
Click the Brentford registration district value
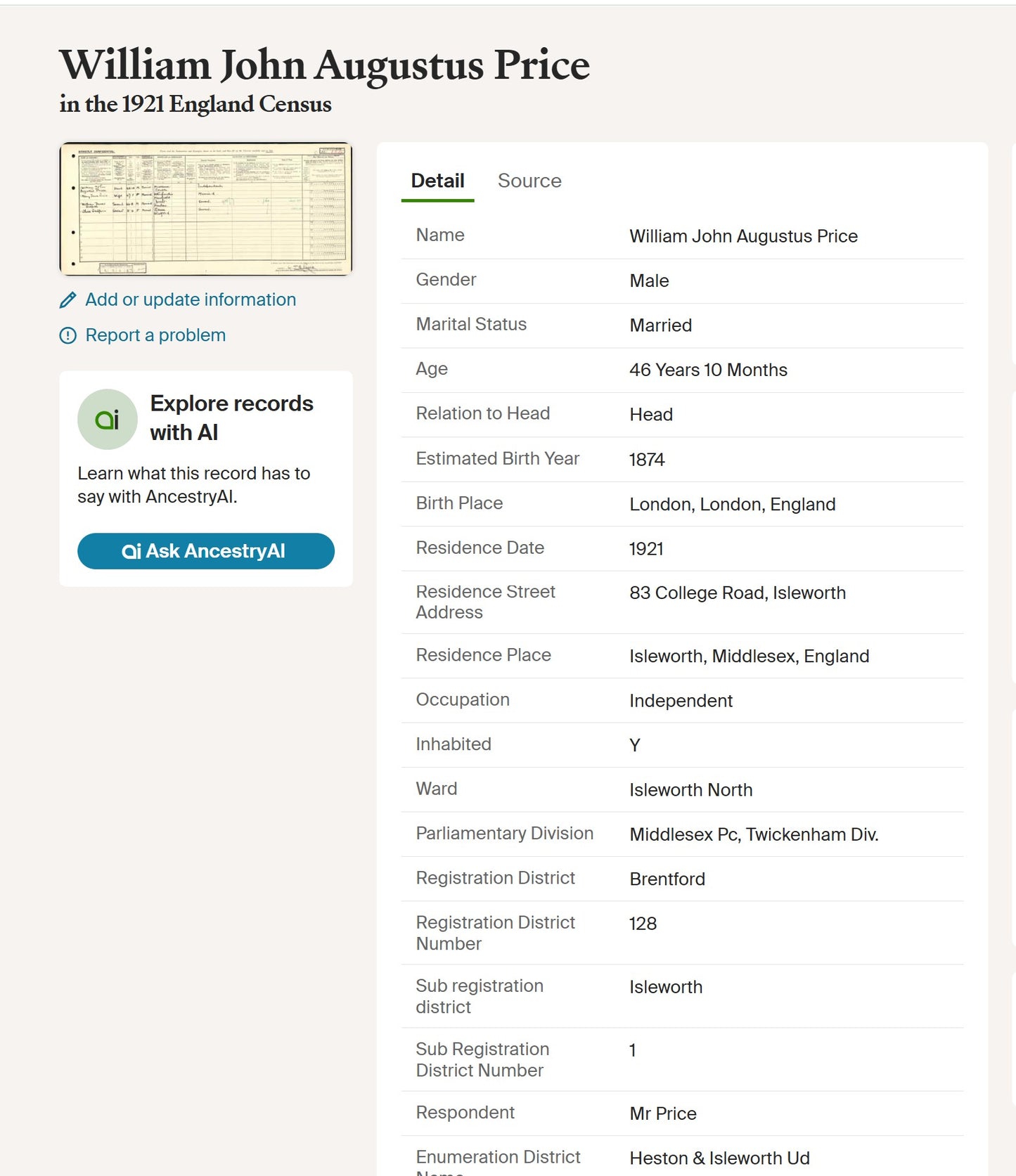click(667, 879)
